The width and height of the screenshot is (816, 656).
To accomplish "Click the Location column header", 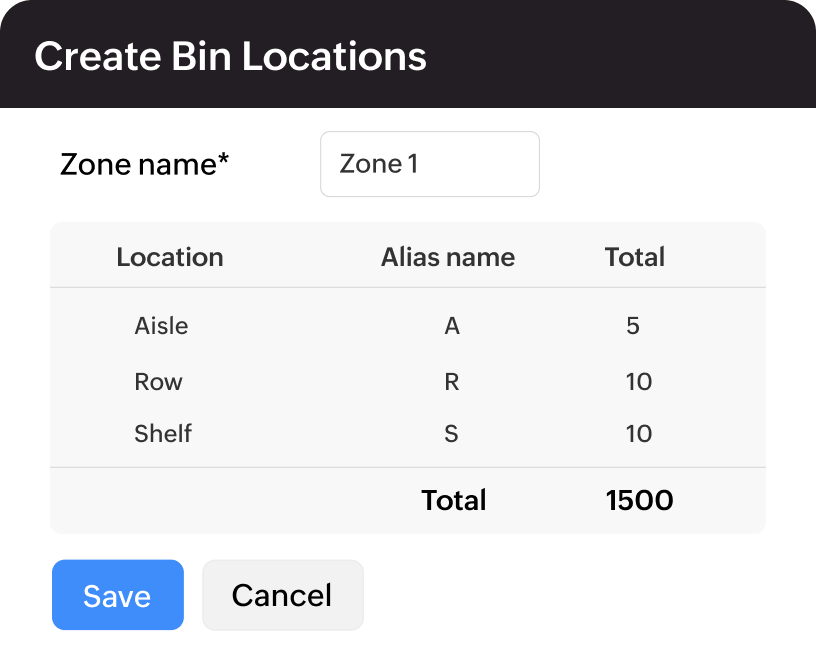I will point(169,256).
